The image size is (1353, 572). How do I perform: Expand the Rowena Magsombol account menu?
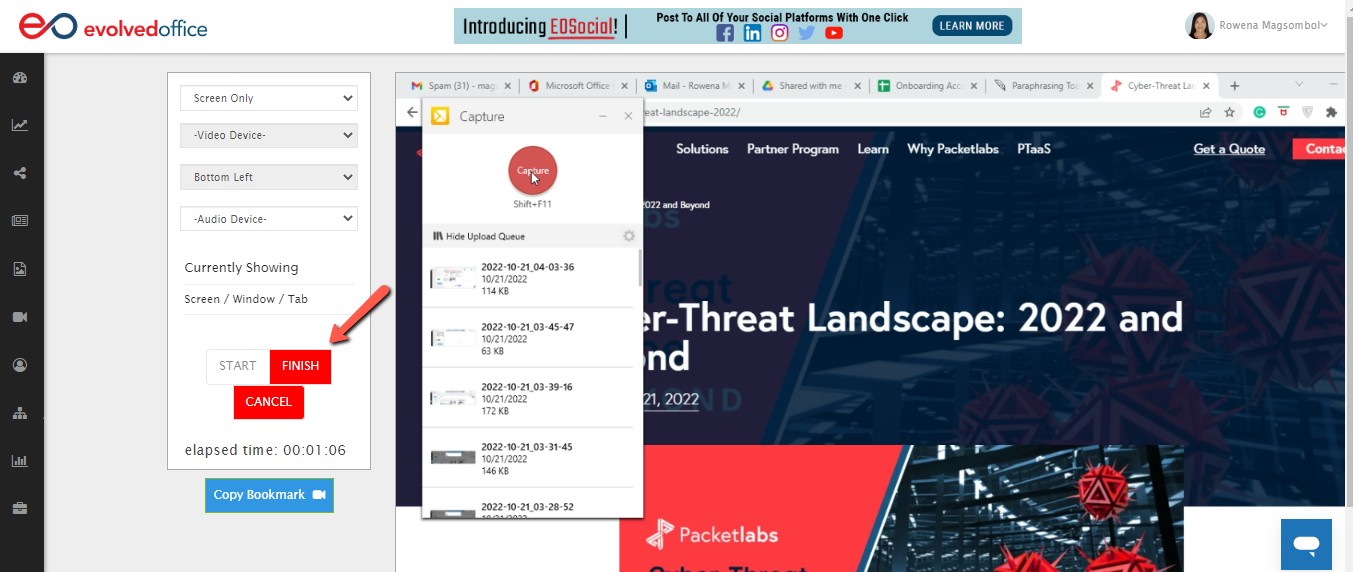[x=1273, y=26]
